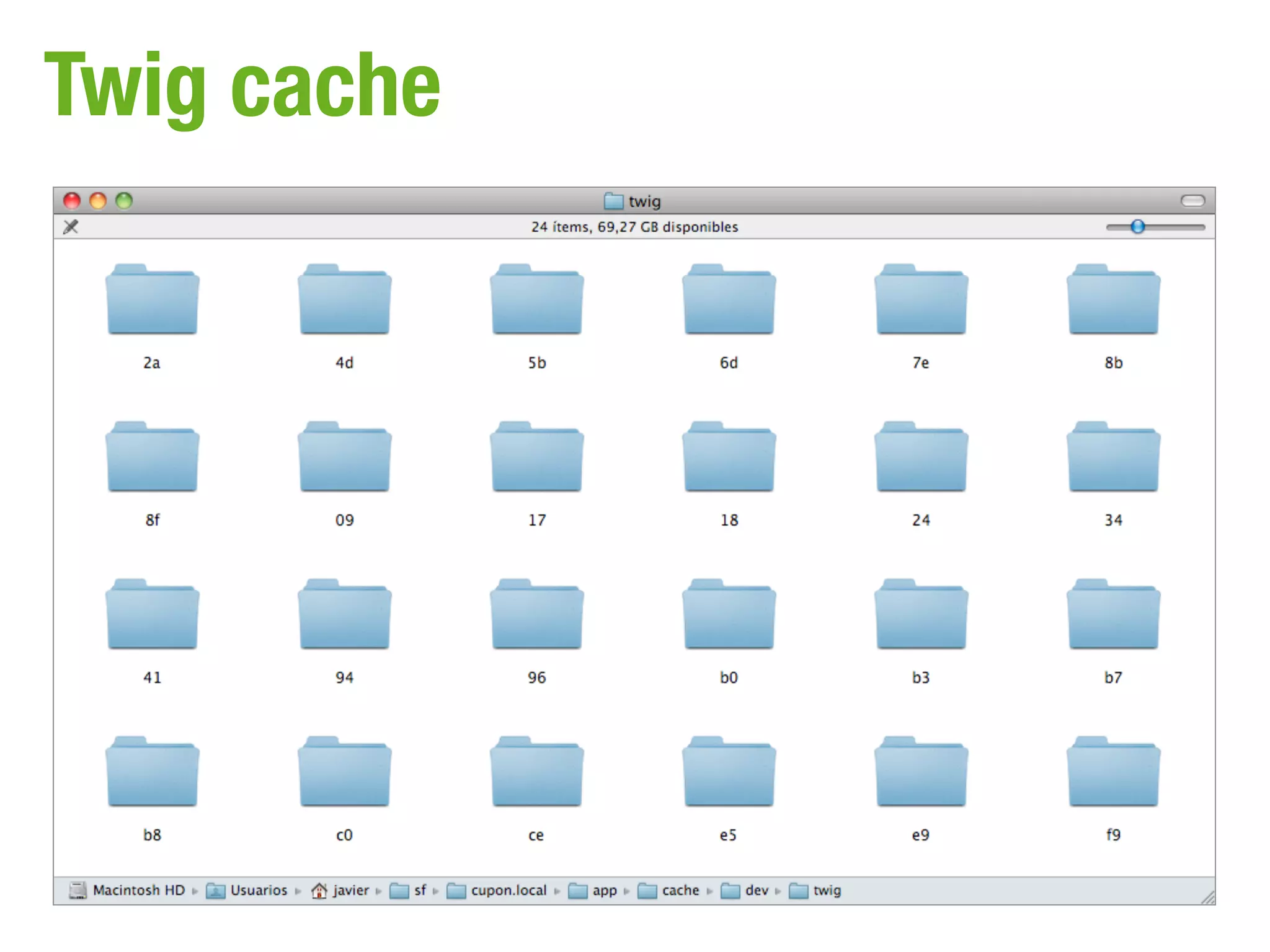Open the 4d folder
Image resolution: width=1270 pixels, height=952 pixels.
[x=345, y=299]
